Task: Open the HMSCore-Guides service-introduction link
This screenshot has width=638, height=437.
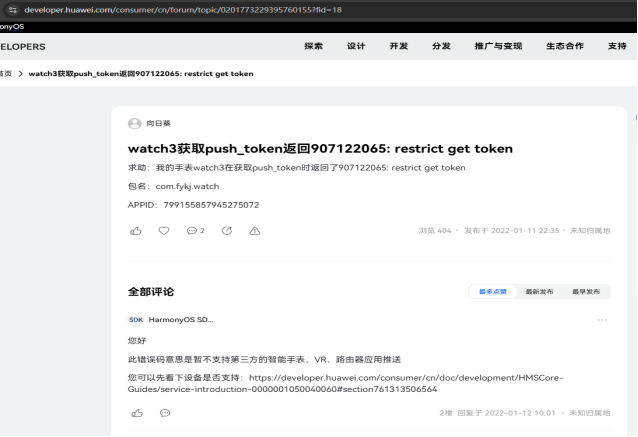Action: pos(345,383)
